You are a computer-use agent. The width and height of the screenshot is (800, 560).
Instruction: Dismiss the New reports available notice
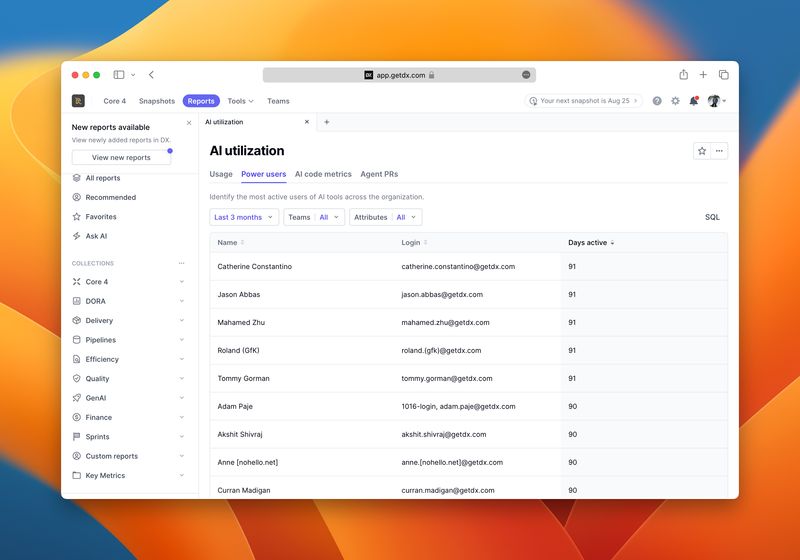189,123
